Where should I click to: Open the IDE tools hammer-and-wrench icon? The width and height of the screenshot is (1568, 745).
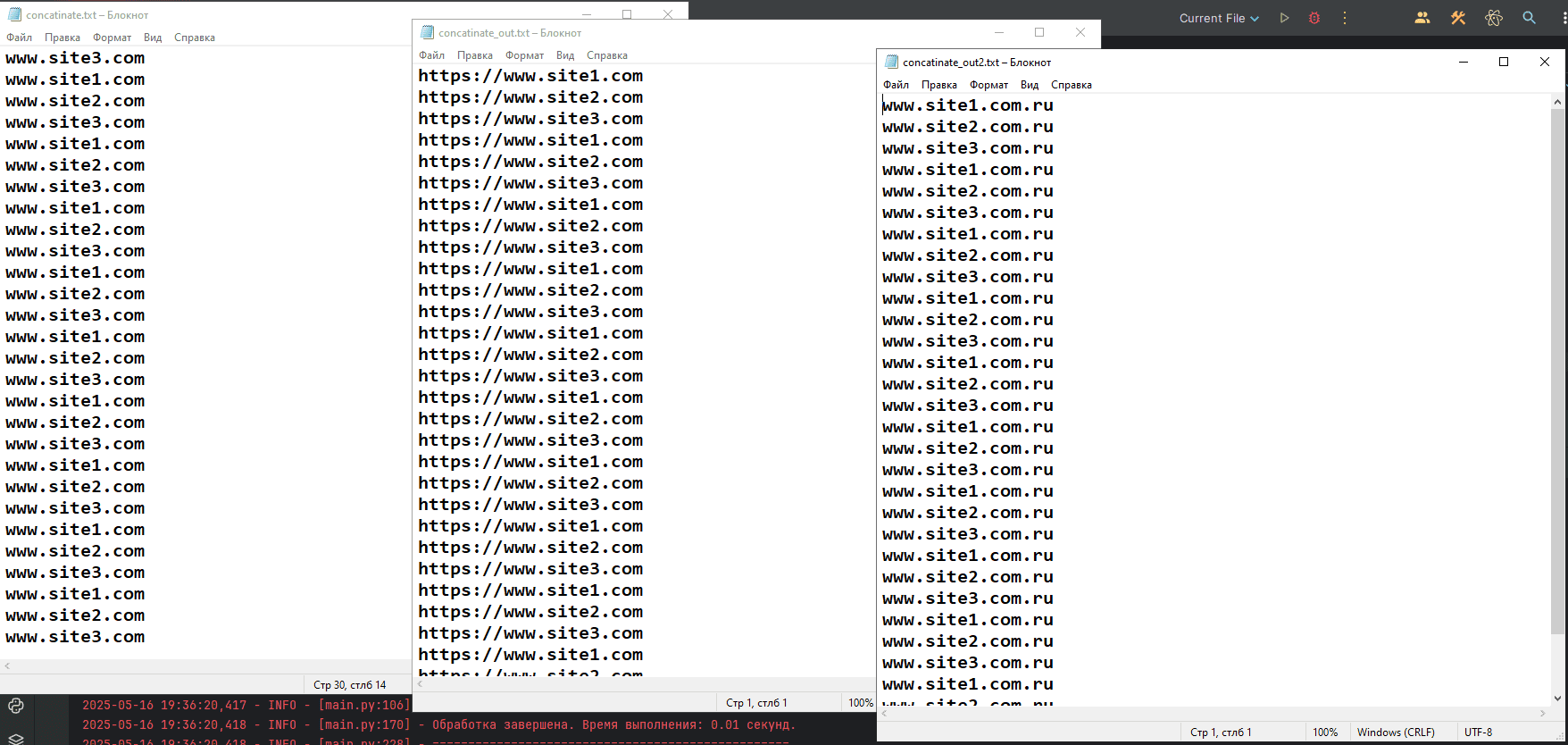point(1458,18)
